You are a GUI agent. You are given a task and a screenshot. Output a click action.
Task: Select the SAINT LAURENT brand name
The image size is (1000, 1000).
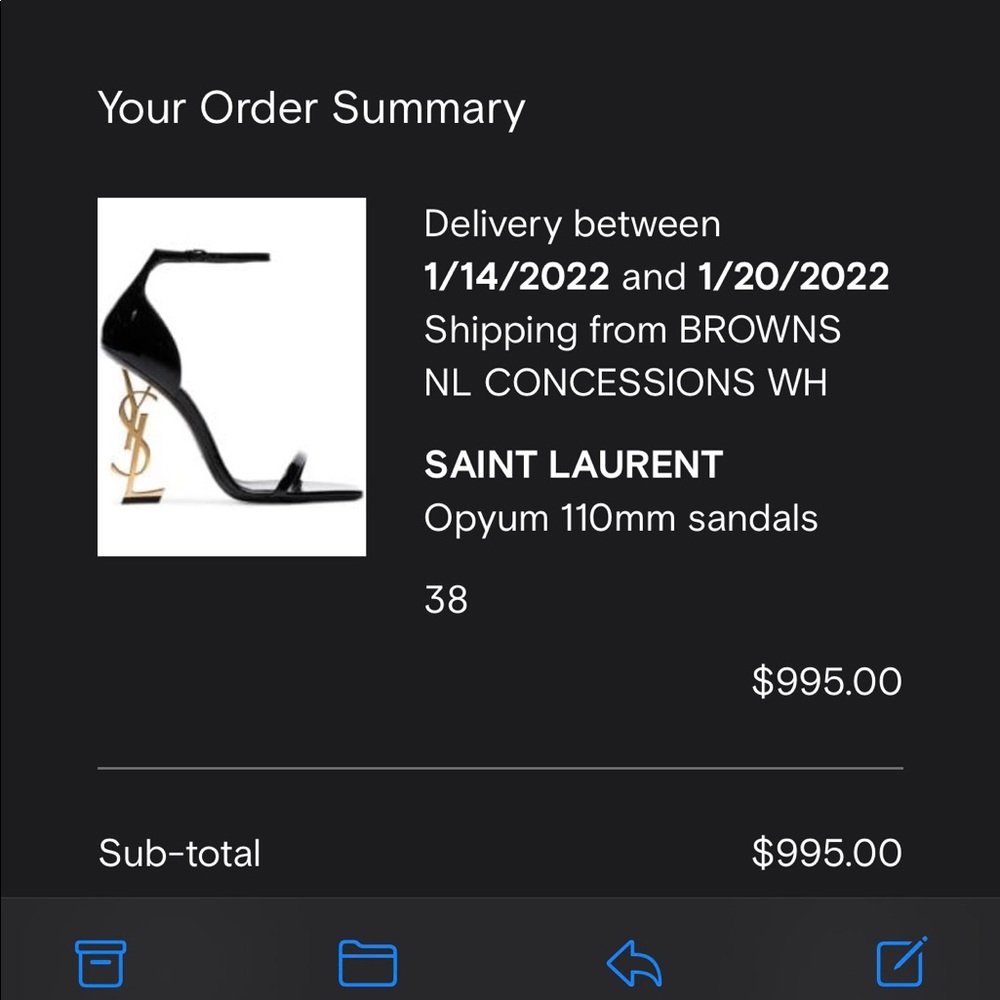coord(572,464)
